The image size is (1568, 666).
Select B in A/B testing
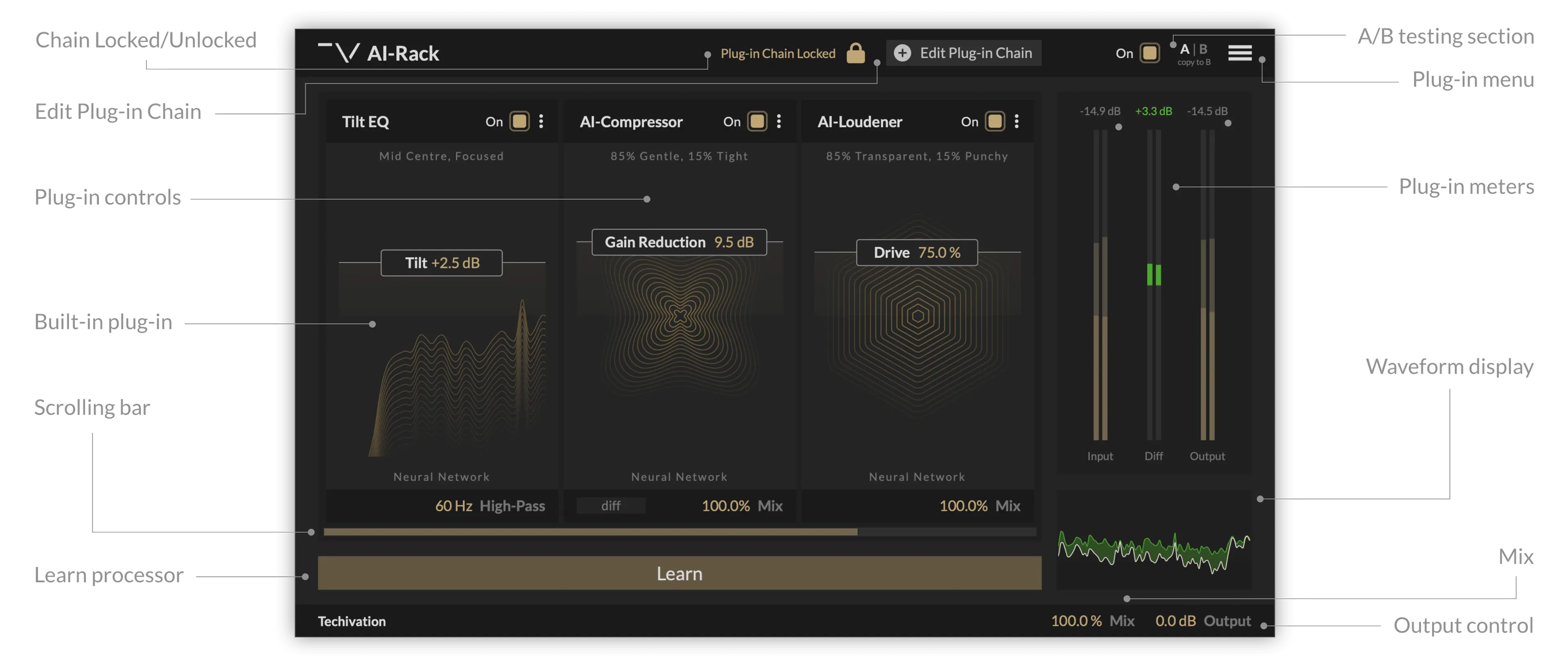tap(1203, 49)
